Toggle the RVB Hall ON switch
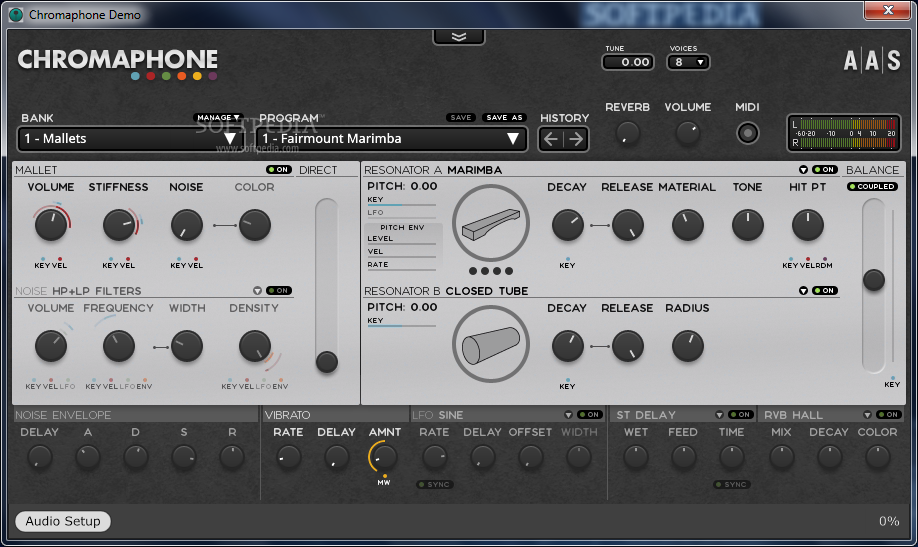This screenshot has height=547, width=918. 889,415
